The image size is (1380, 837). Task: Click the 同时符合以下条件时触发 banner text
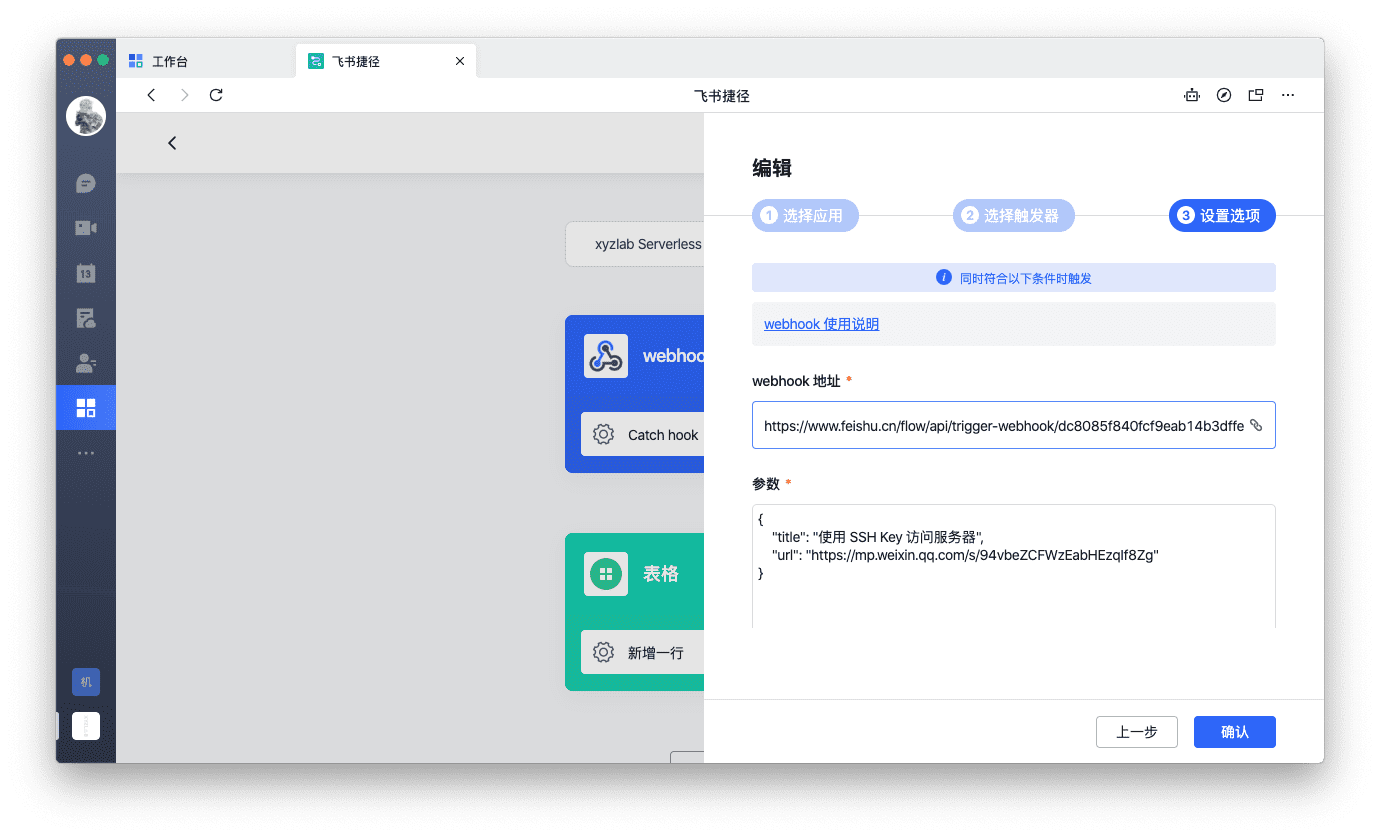coord(1025,278)
